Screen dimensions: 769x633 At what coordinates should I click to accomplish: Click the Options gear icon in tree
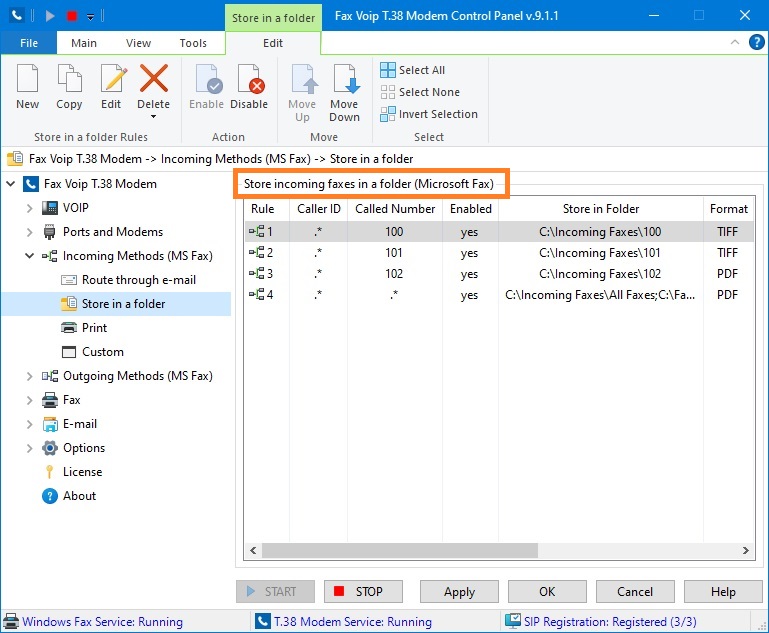(x=50, y=448)
